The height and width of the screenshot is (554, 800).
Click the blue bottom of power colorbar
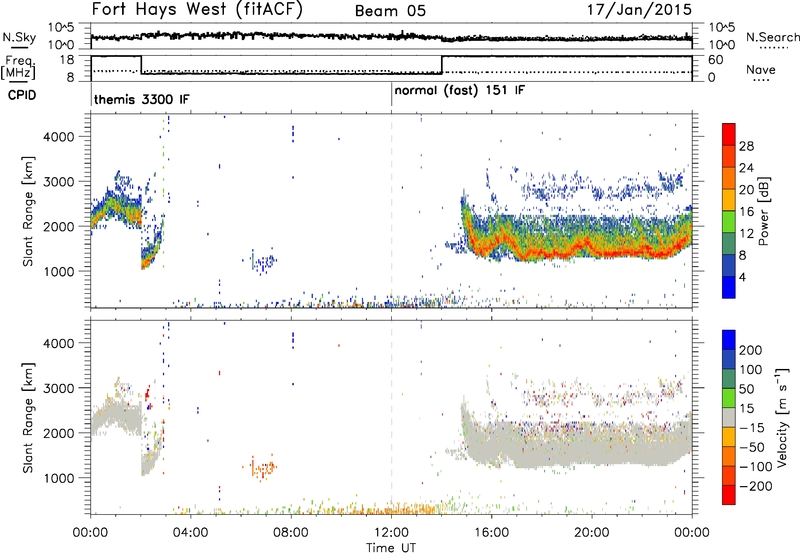729,288
